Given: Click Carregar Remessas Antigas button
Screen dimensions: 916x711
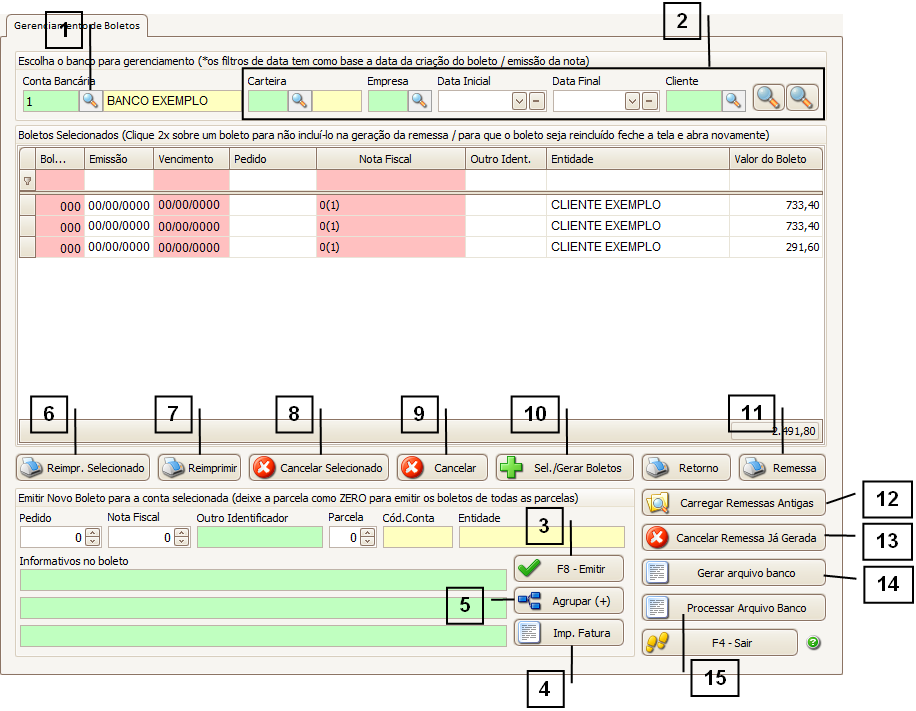Looking at the screenshot, I should [735, 502].
